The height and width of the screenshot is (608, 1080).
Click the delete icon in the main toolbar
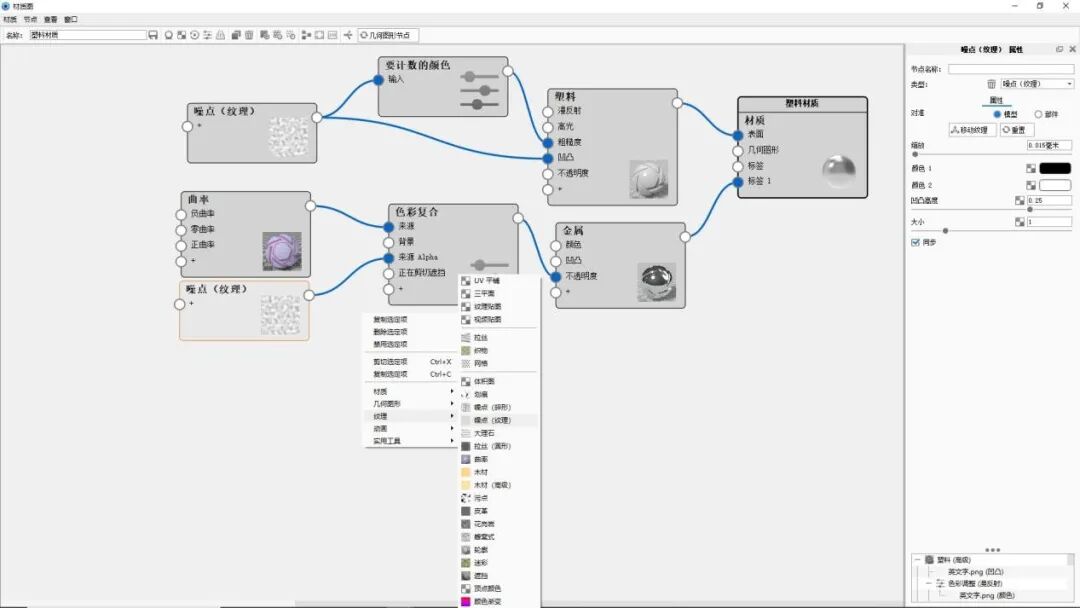[247, 34]
